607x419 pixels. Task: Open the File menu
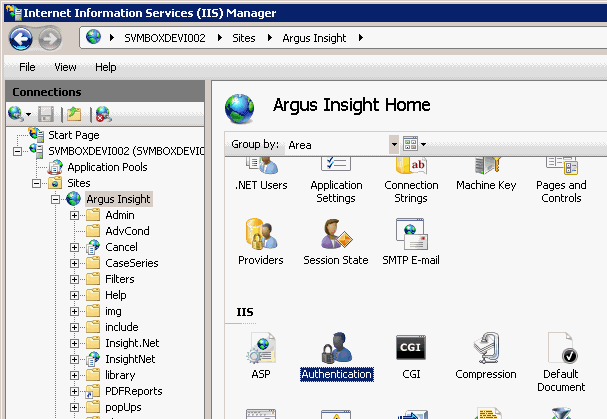(x=27, y=67)
